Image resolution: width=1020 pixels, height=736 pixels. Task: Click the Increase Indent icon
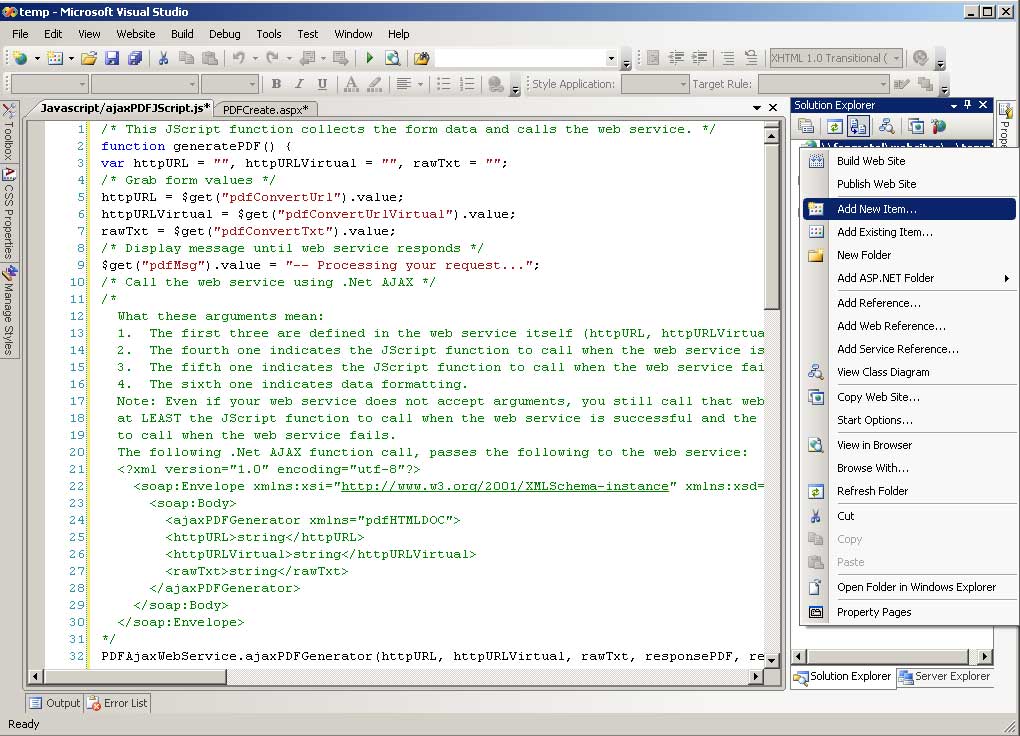699,59
